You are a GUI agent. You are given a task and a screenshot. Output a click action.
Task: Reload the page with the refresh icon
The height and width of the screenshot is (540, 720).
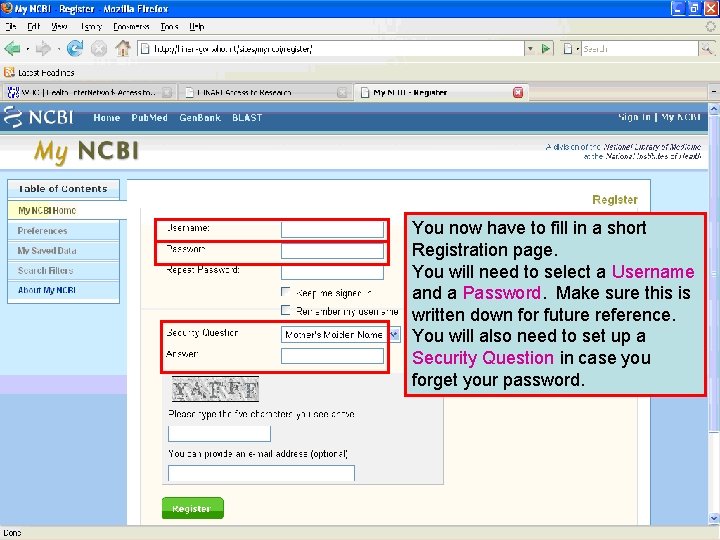75,48
